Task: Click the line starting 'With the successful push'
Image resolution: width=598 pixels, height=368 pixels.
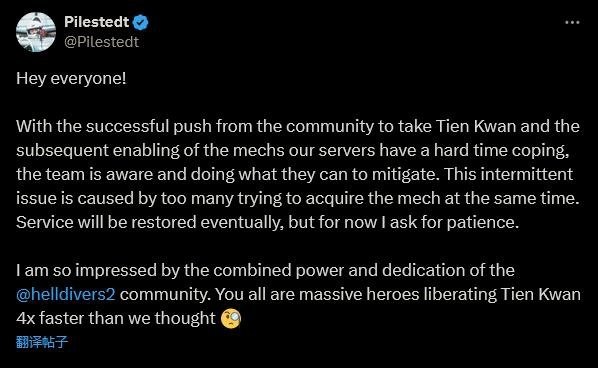Action: point(298,126)
